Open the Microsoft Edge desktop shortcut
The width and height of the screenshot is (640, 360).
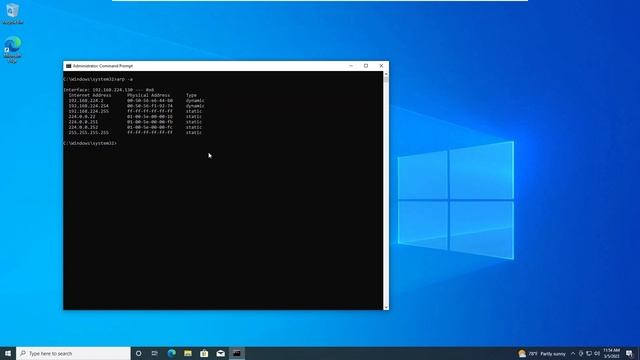pyautogui.click(x=13, y=50)
